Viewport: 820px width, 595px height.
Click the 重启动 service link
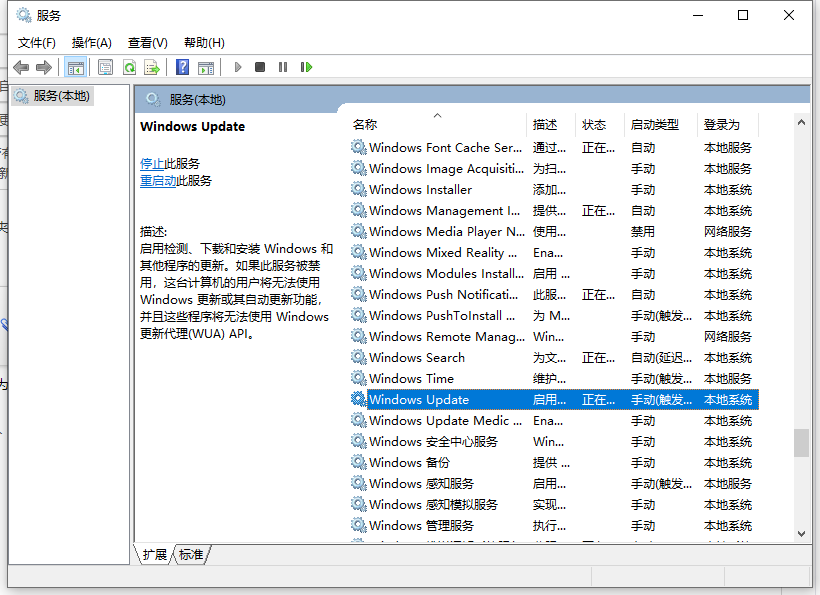158,181
